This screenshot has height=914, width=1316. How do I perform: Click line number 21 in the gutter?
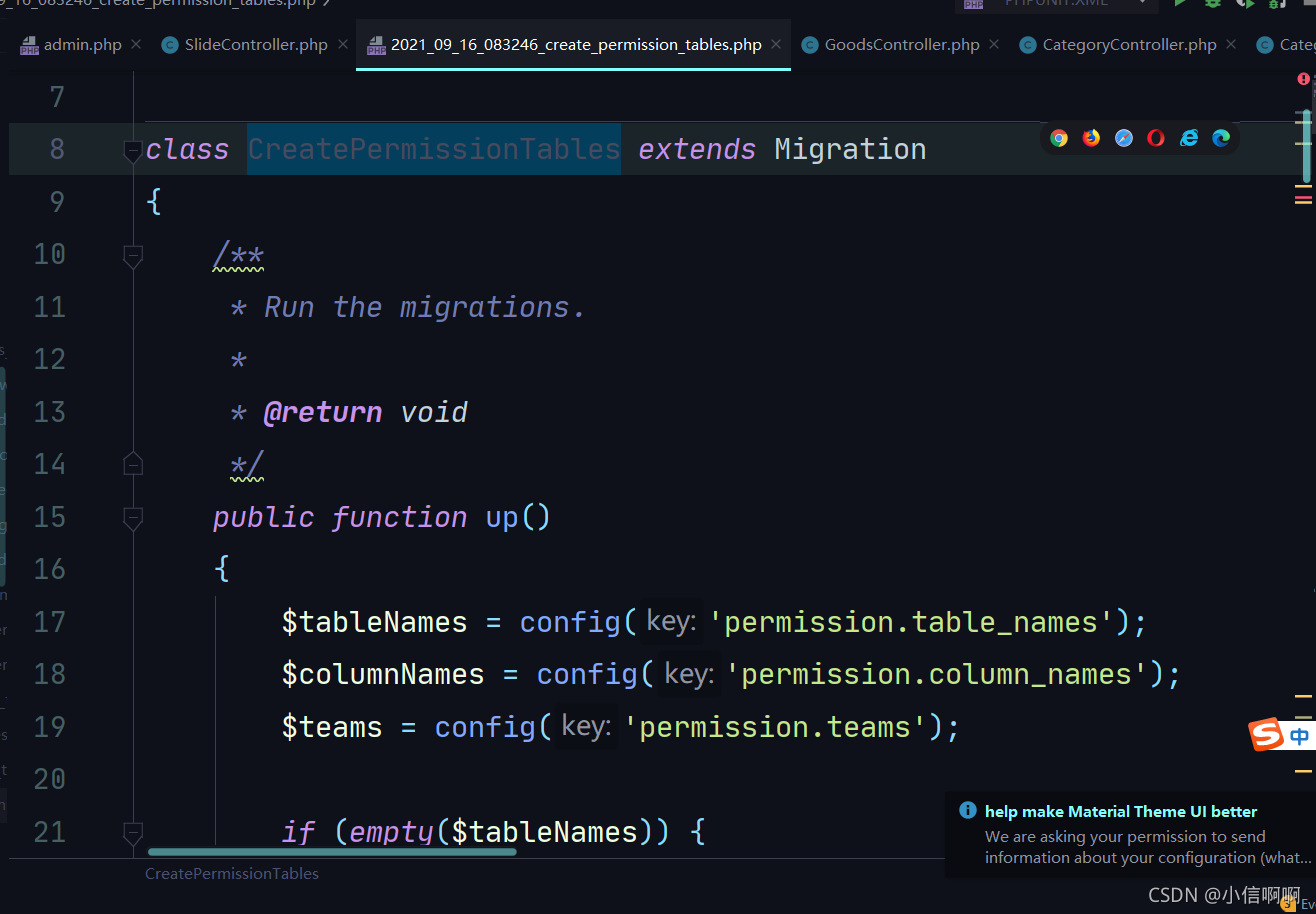tap(49, 832)
